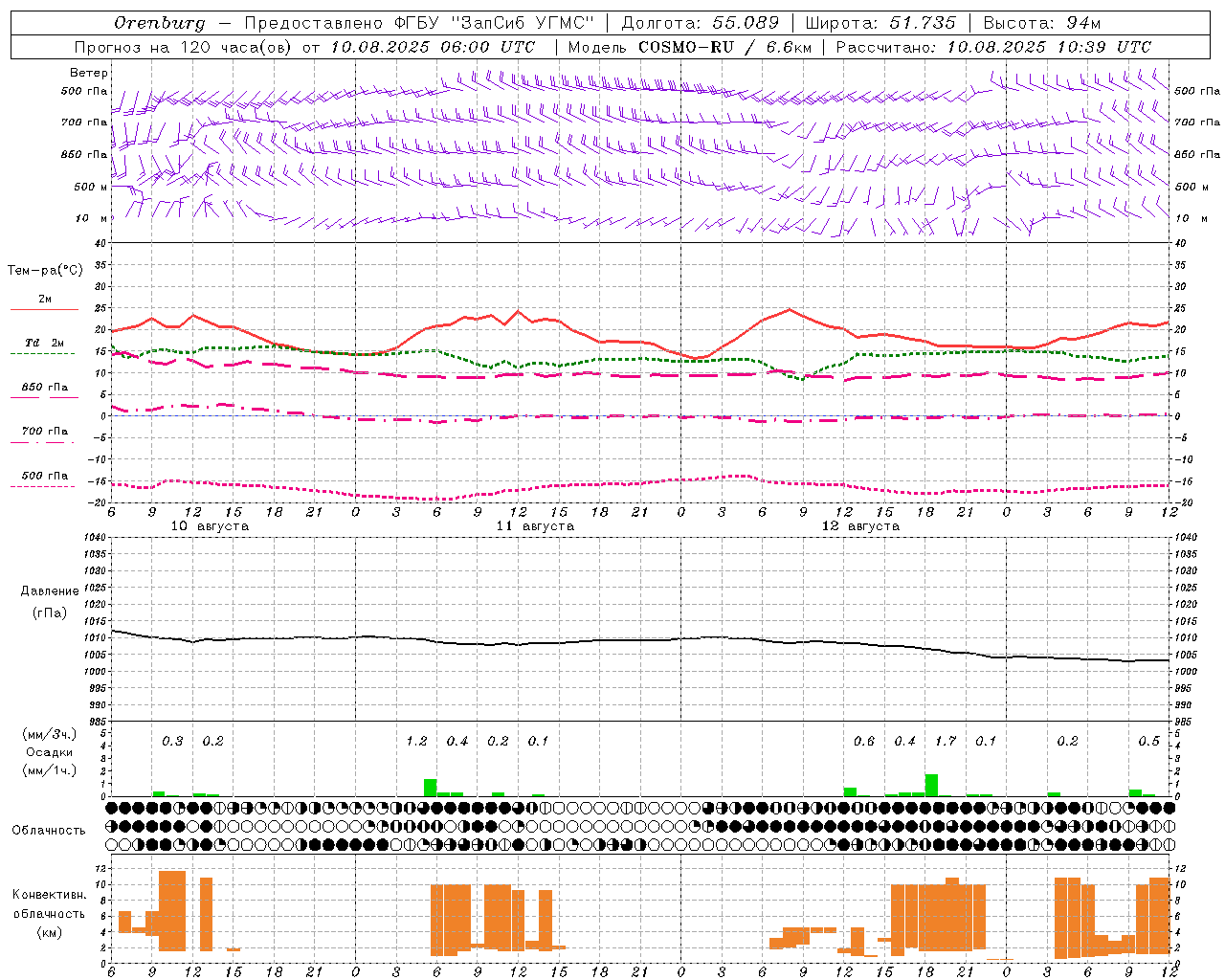The image size is (1225, 980).
Task: Click the 500 м wind level label on left
Action: [x=91, y=187]
